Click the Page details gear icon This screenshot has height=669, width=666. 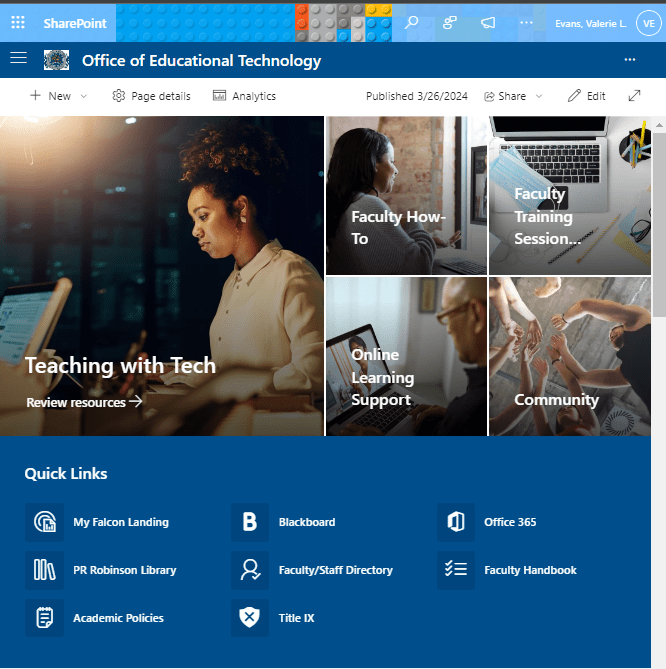(119, 96)
